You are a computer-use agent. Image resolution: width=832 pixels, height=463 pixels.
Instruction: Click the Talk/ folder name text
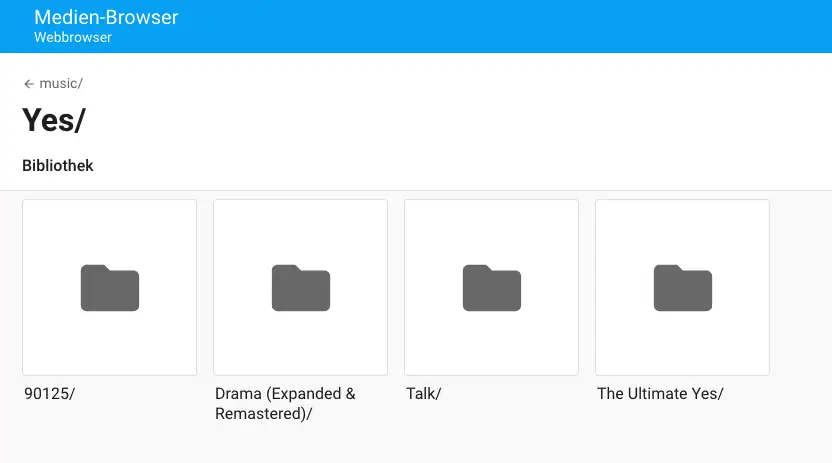[x=424, y=394]
